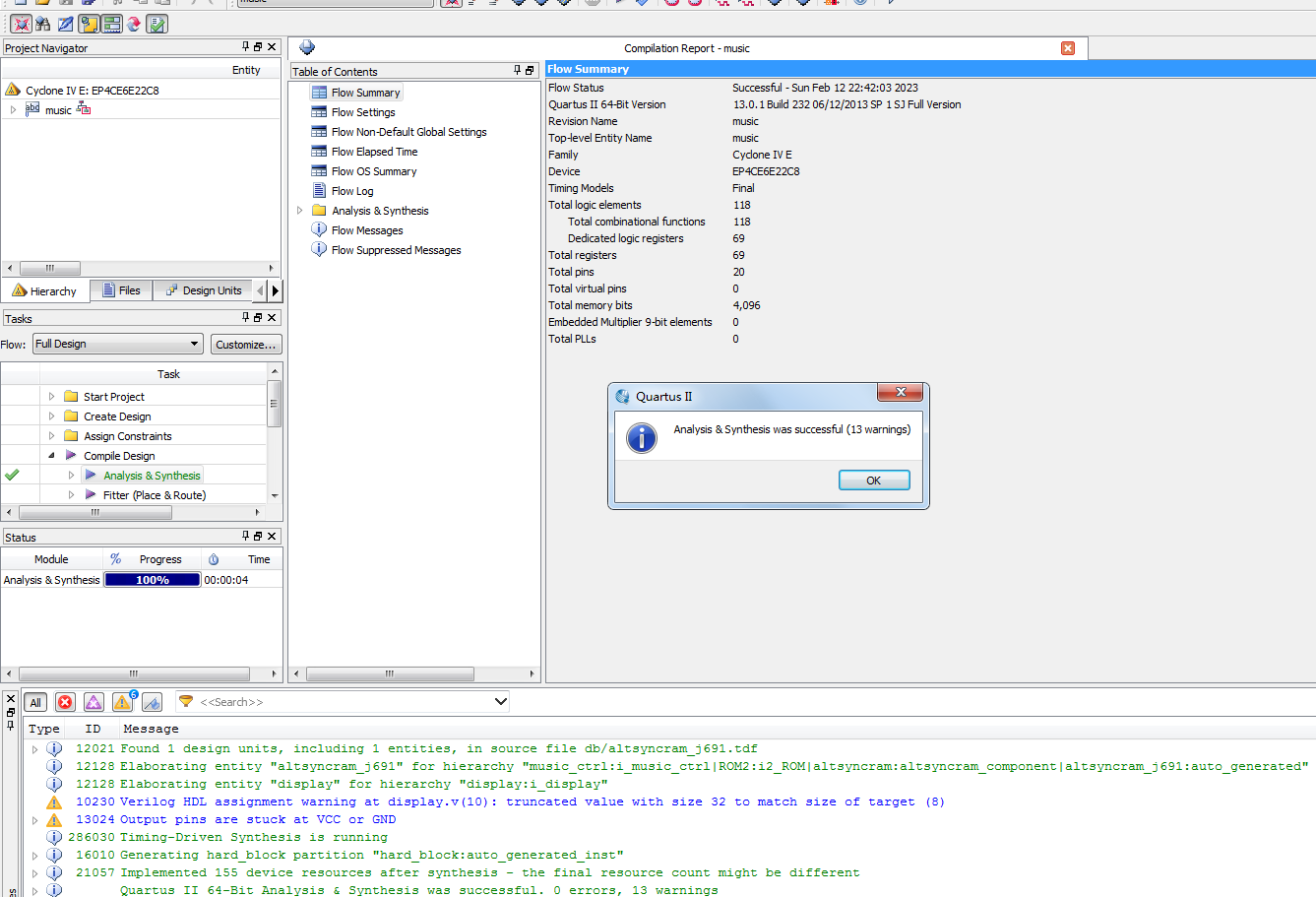Click the Flow Suppressed Messages info icon

(319, 249)
